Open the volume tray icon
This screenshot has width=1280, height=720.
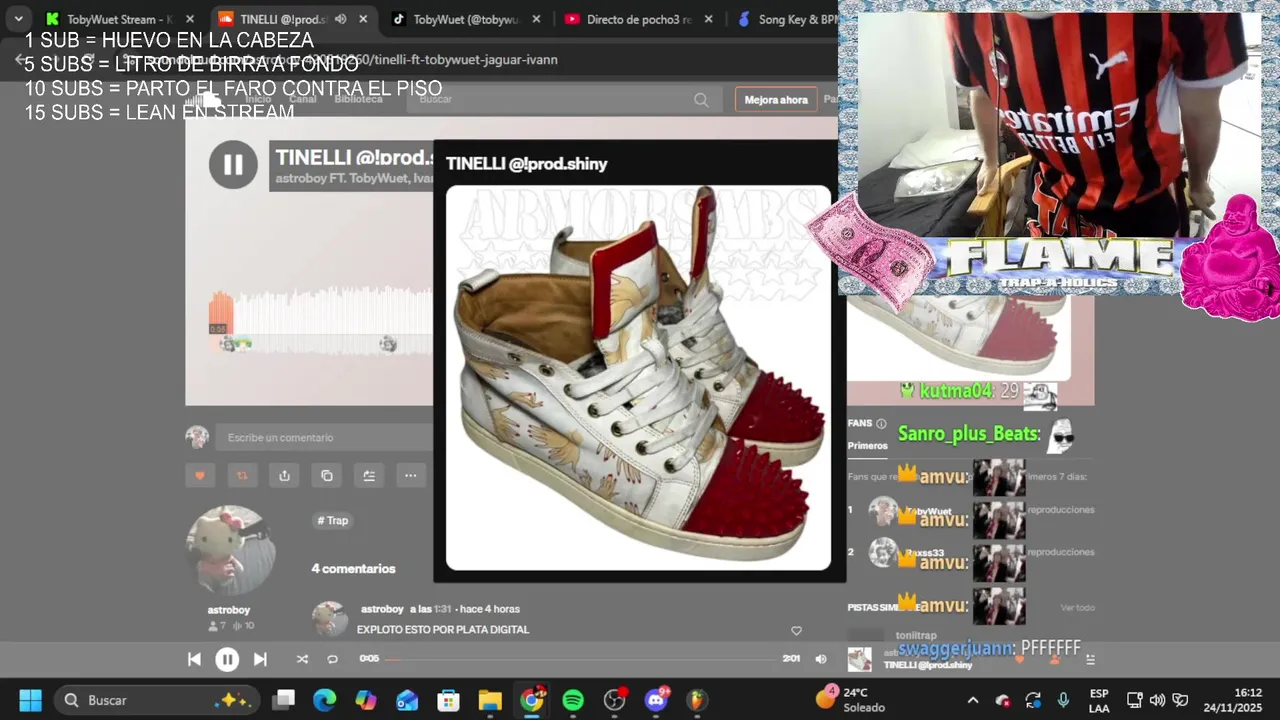(1157, 700)
